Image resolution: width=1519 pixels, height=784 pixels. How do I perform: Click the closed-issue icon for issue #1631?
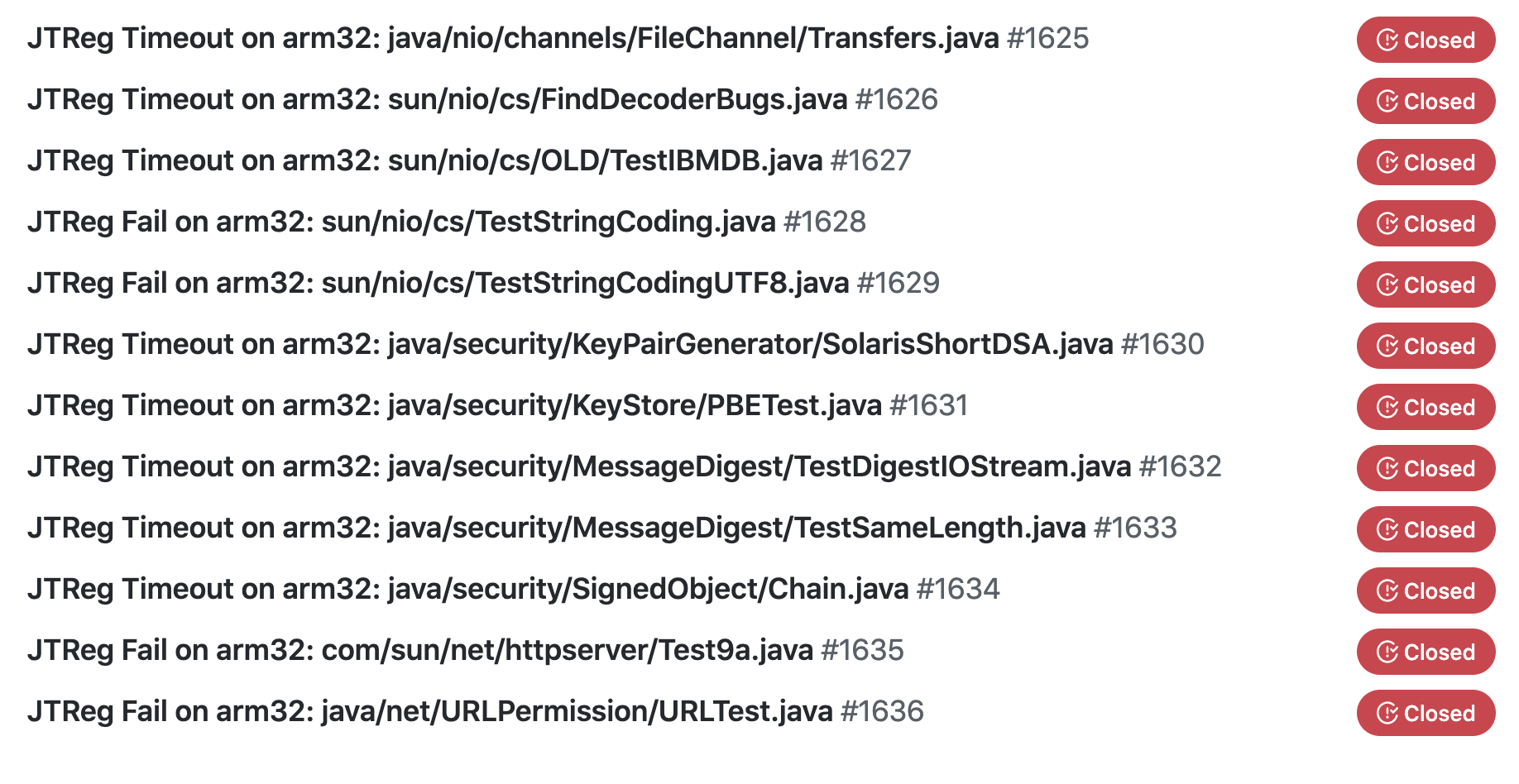pyautogui.click(x=1387, y=407)
